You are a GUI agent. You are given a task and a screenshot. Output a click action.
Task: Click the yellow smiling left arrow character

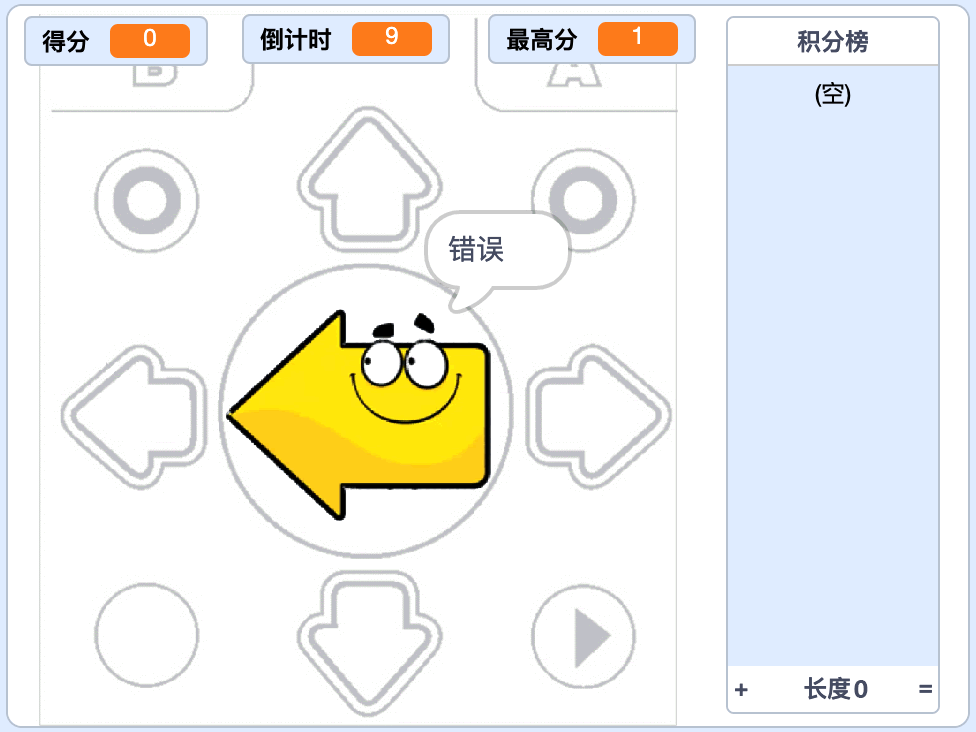359,415
